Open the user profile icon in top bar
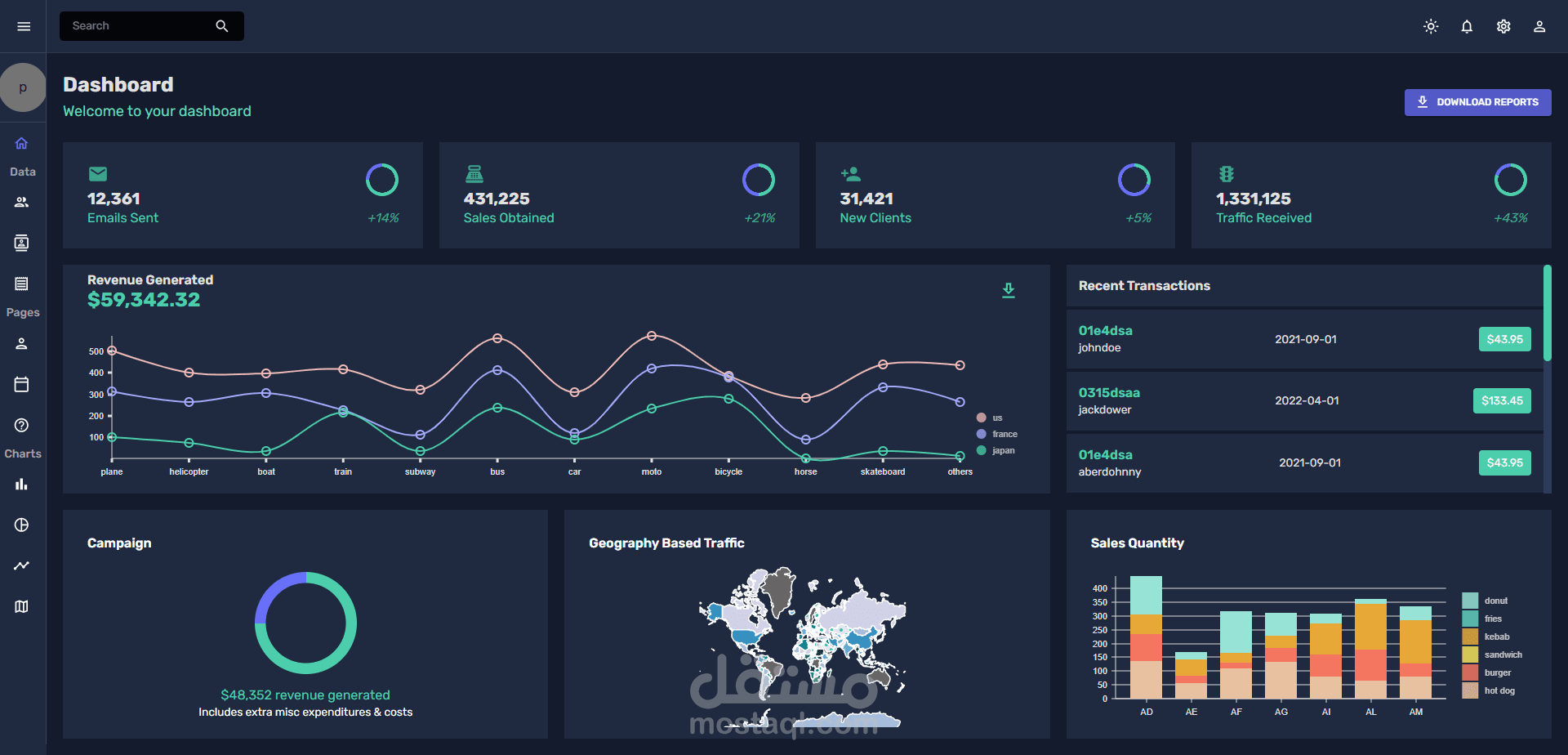 (x=1539, y=26)
